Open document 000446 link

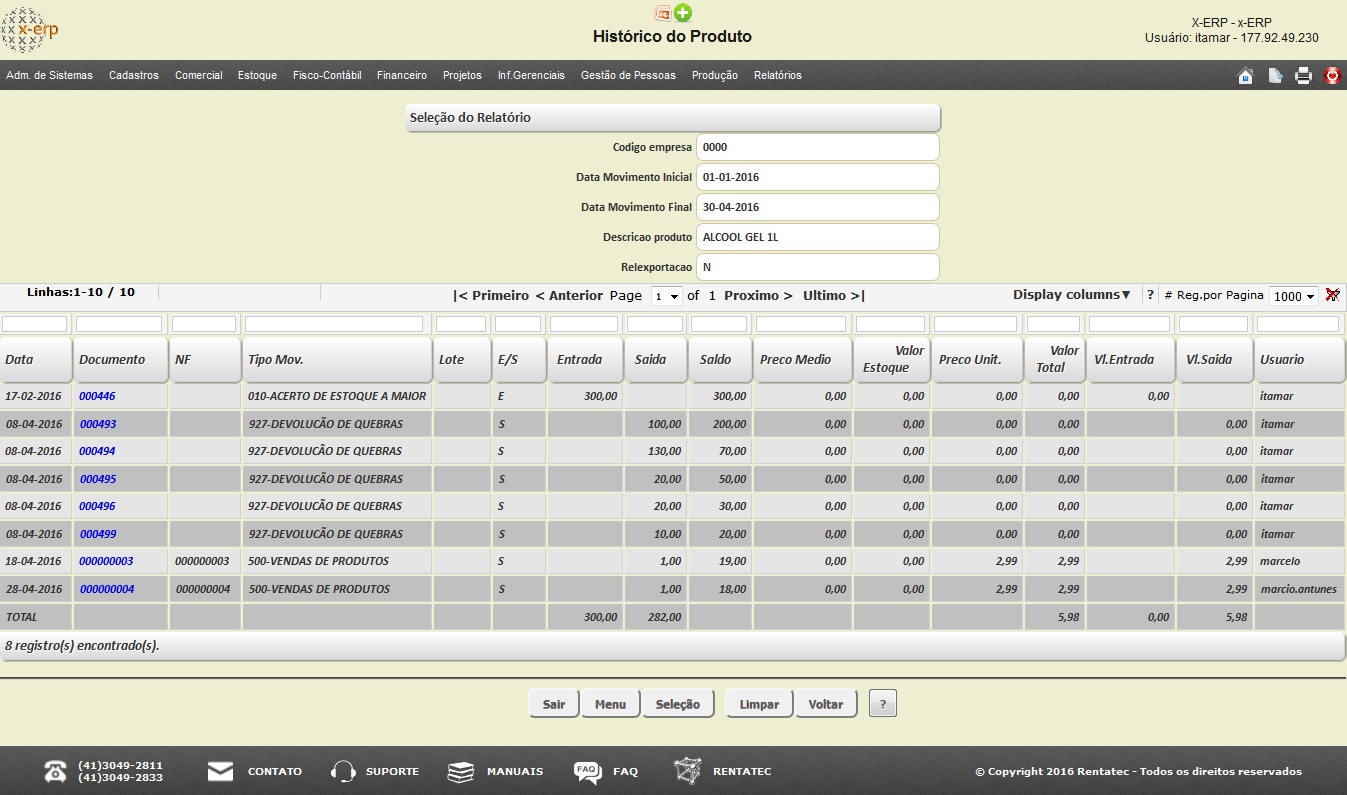click(97, 396)
